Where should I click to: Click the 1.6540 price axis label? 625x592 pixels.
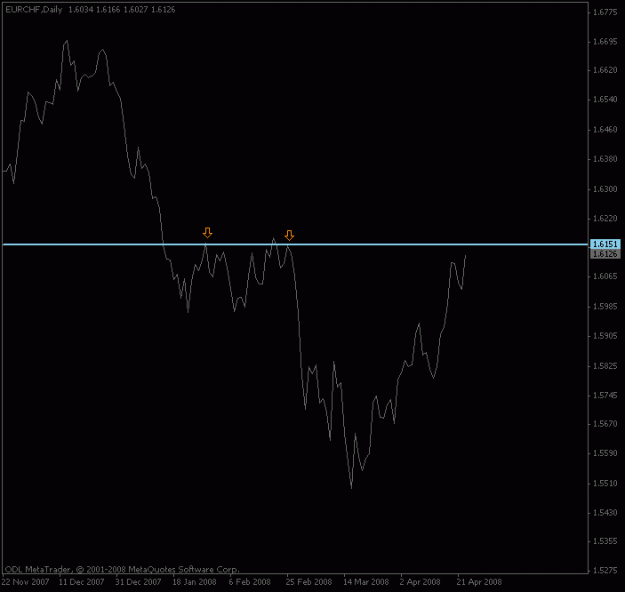tap(605, 99)
